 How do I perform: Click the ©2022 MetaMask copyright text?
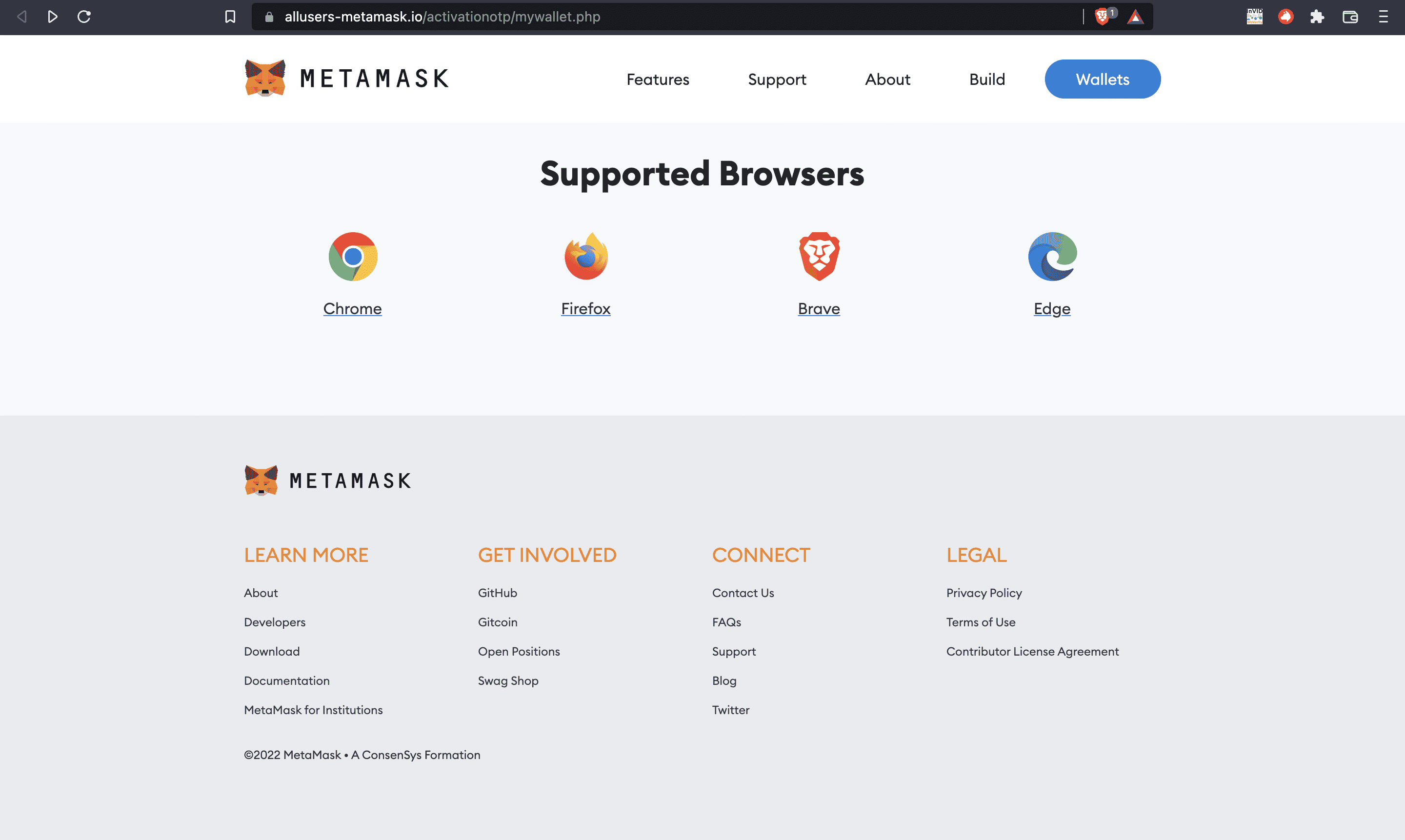(x=361, y=755)
